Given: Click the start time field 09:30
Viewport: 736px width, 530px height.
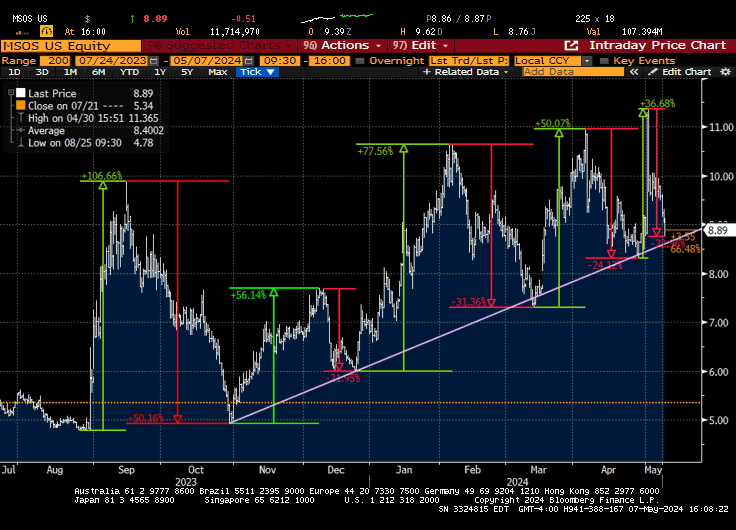Looking at the screenshot, I should [x=279, y=61].
